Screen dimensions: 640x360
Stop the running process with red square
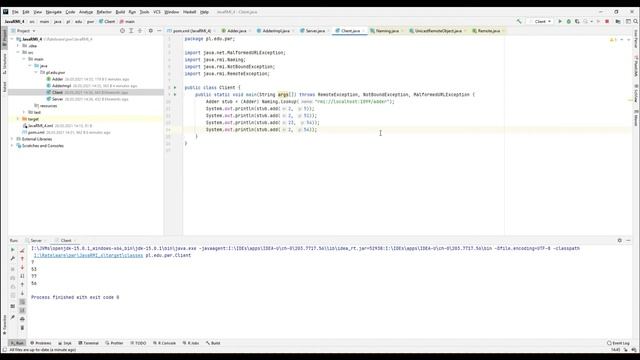(607, 21)
